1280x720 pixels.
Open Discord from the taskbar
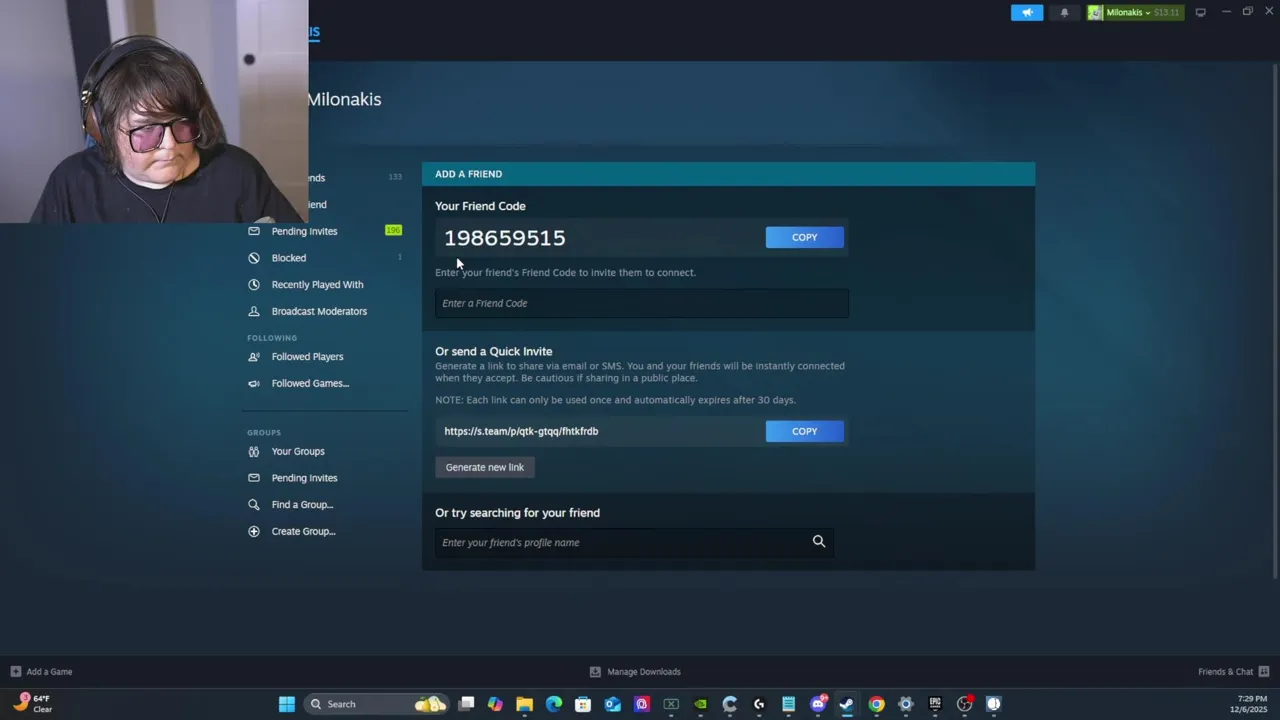[818, 704]
